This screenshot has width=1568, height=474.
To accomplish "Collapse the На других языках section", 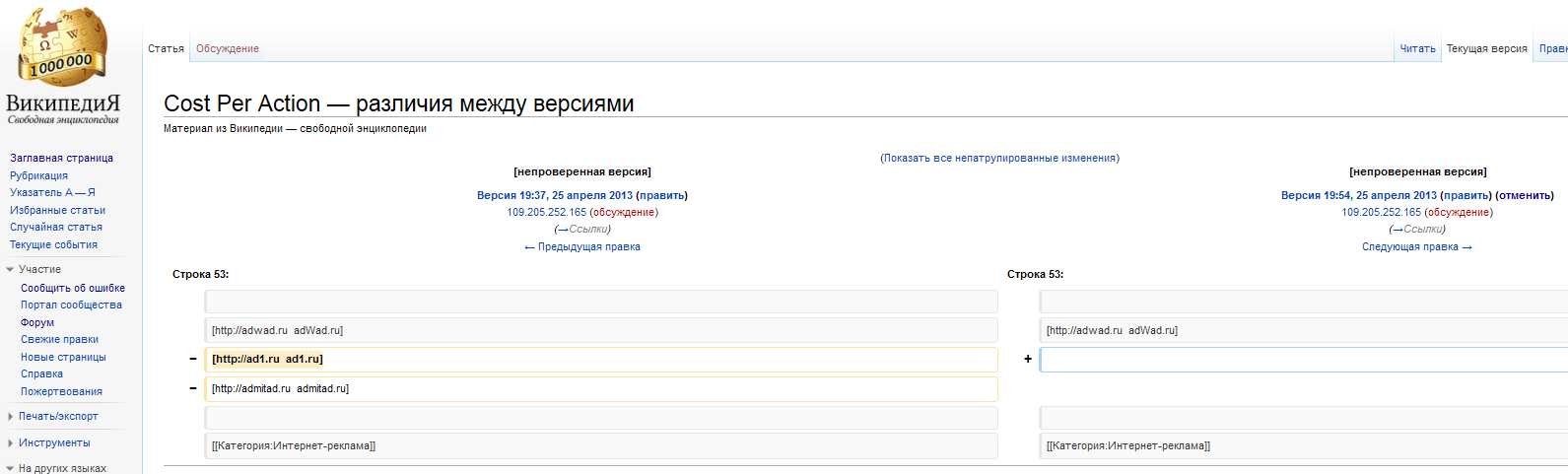I will tap(62, 468).
